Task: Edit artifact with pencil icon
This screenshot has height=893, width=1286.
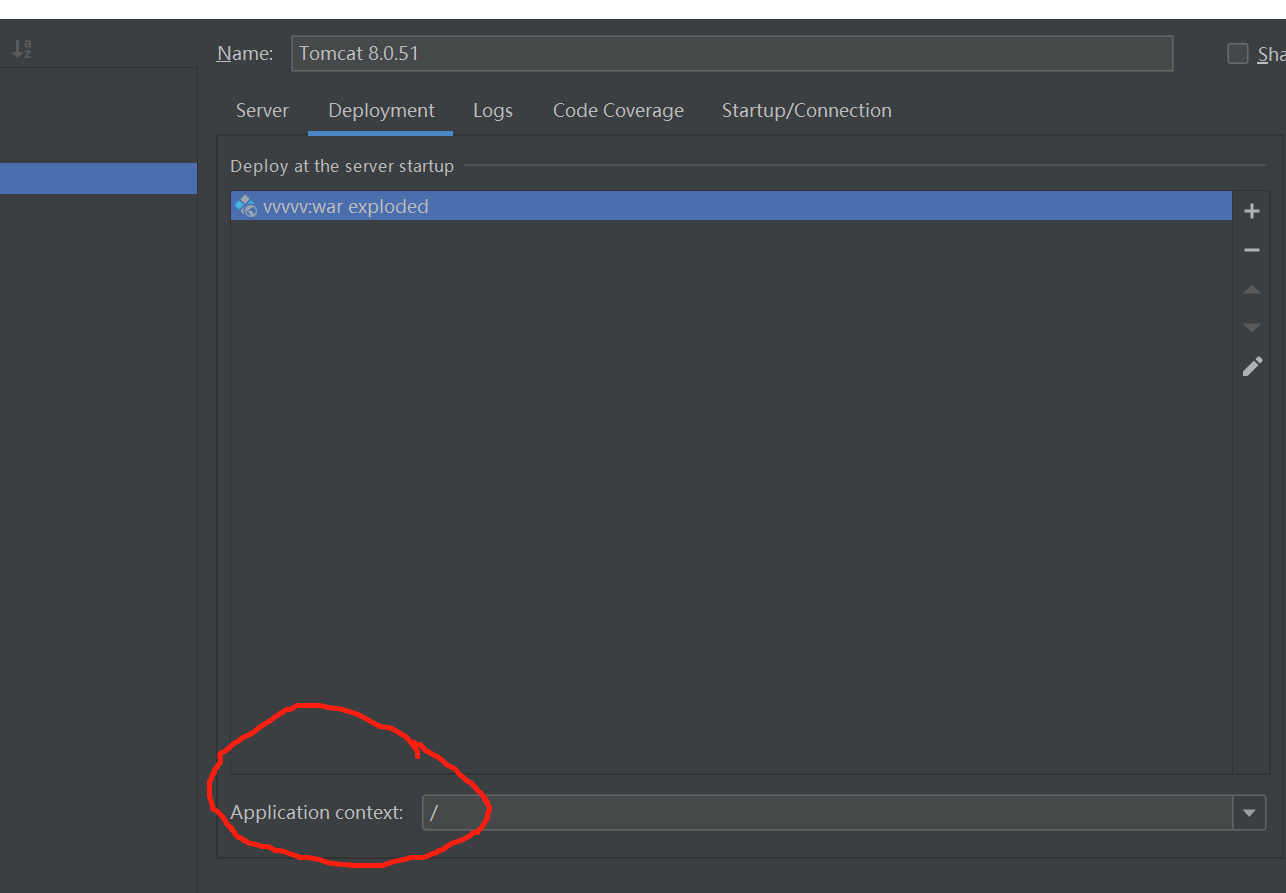Action: [1251, 366]
